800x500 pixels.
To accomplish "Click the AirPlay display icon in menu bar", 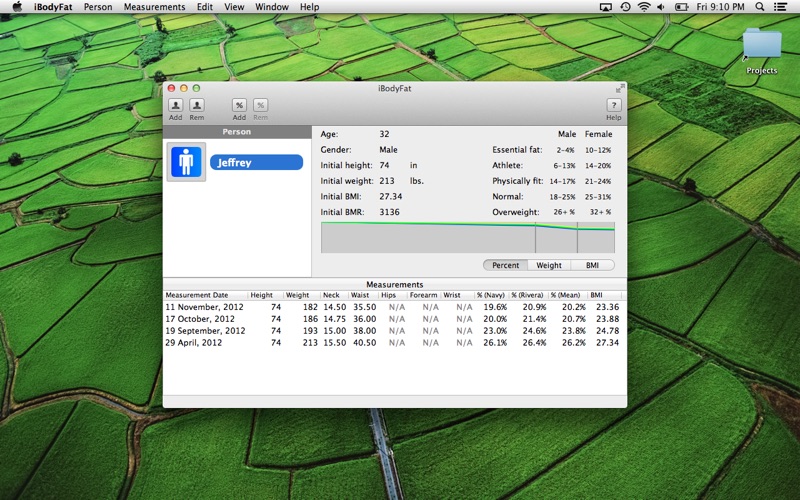I will point(606,7).
